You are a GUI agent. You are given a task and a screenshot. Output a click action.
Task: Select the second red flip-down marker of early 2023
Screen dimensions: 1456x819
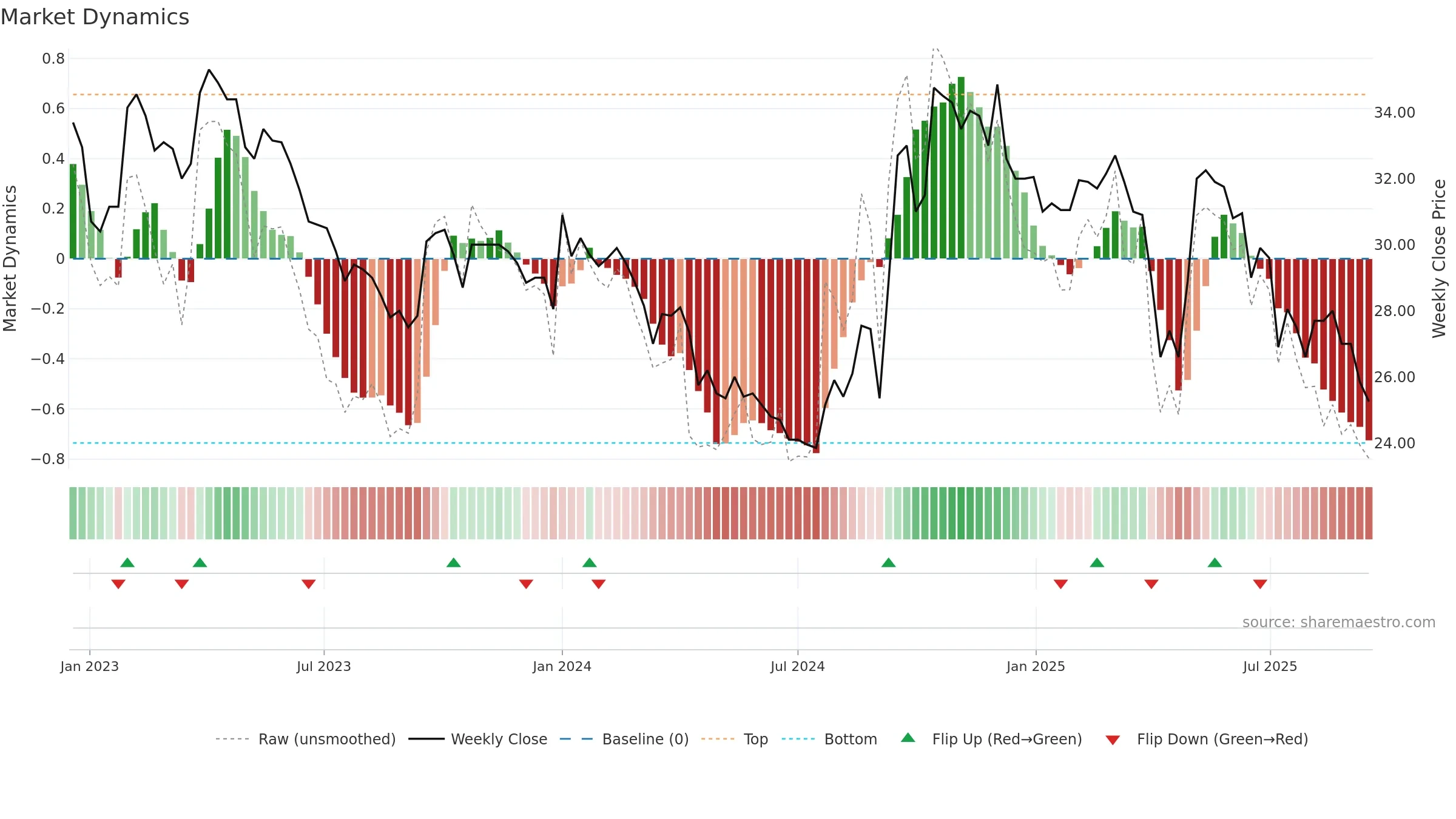[x=182, y=584]
